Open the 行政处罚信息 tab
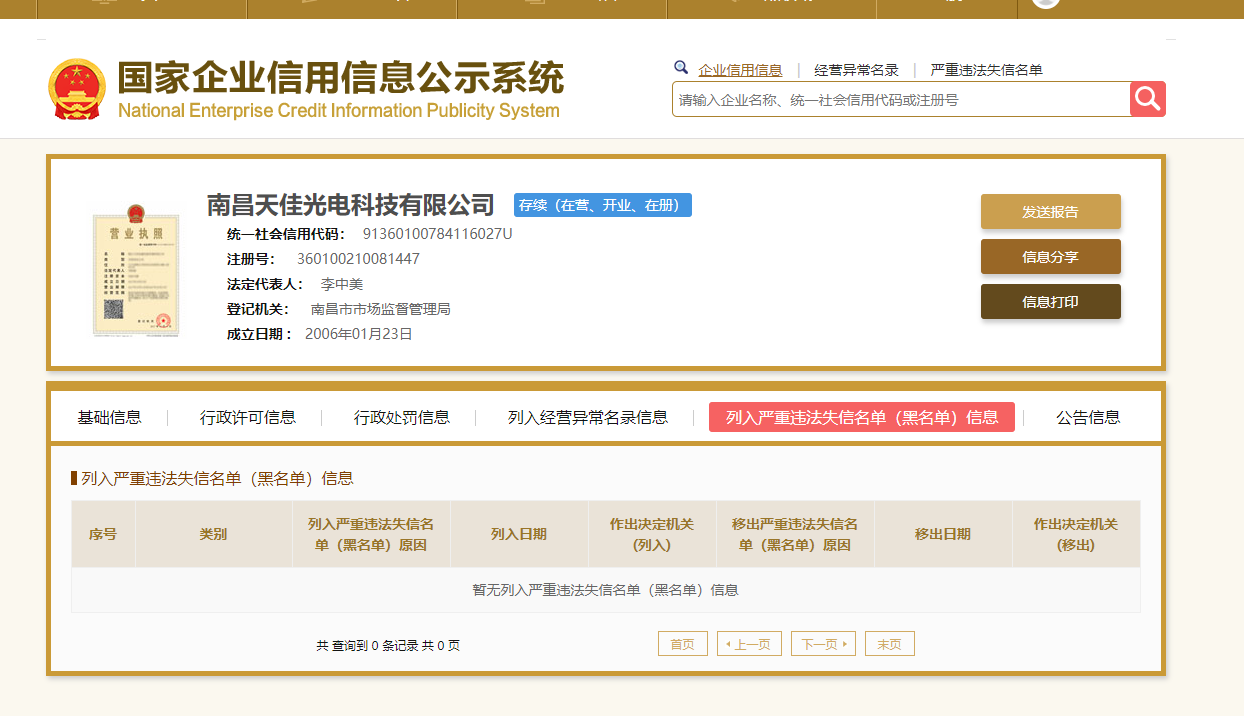 point(402,417)
